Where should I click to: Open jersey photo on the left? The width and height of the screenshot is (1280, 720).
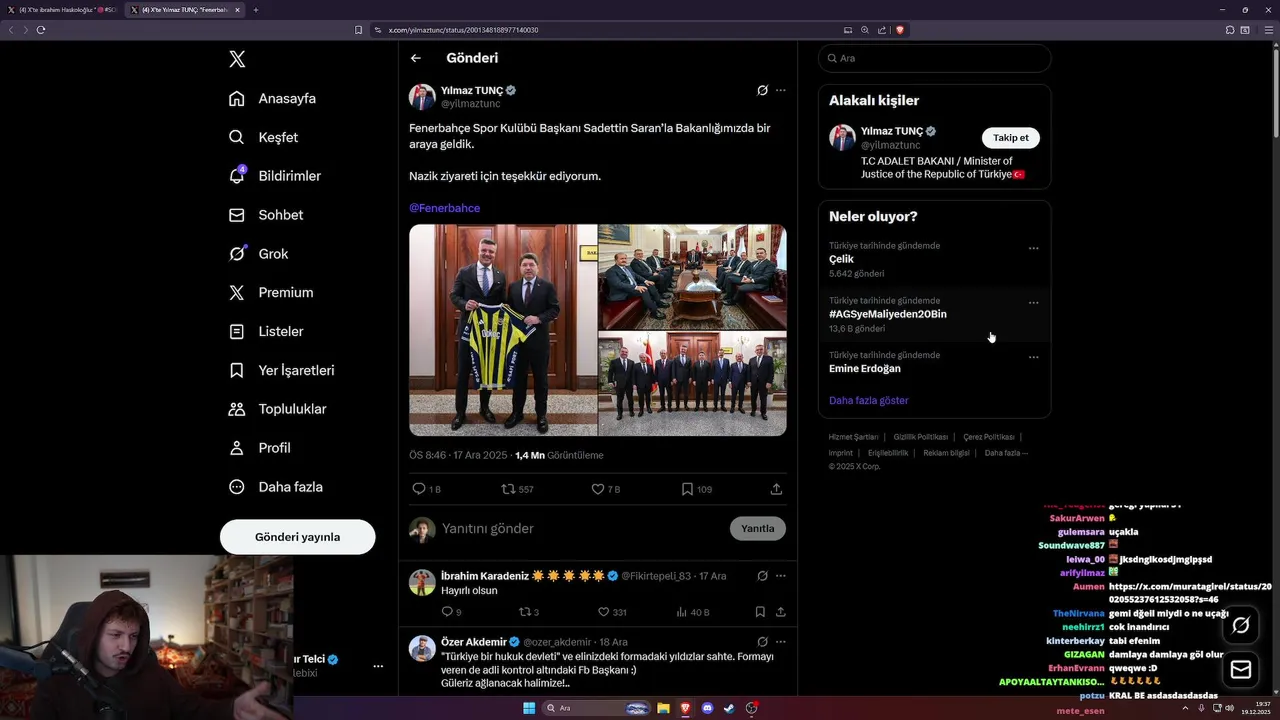503,330
